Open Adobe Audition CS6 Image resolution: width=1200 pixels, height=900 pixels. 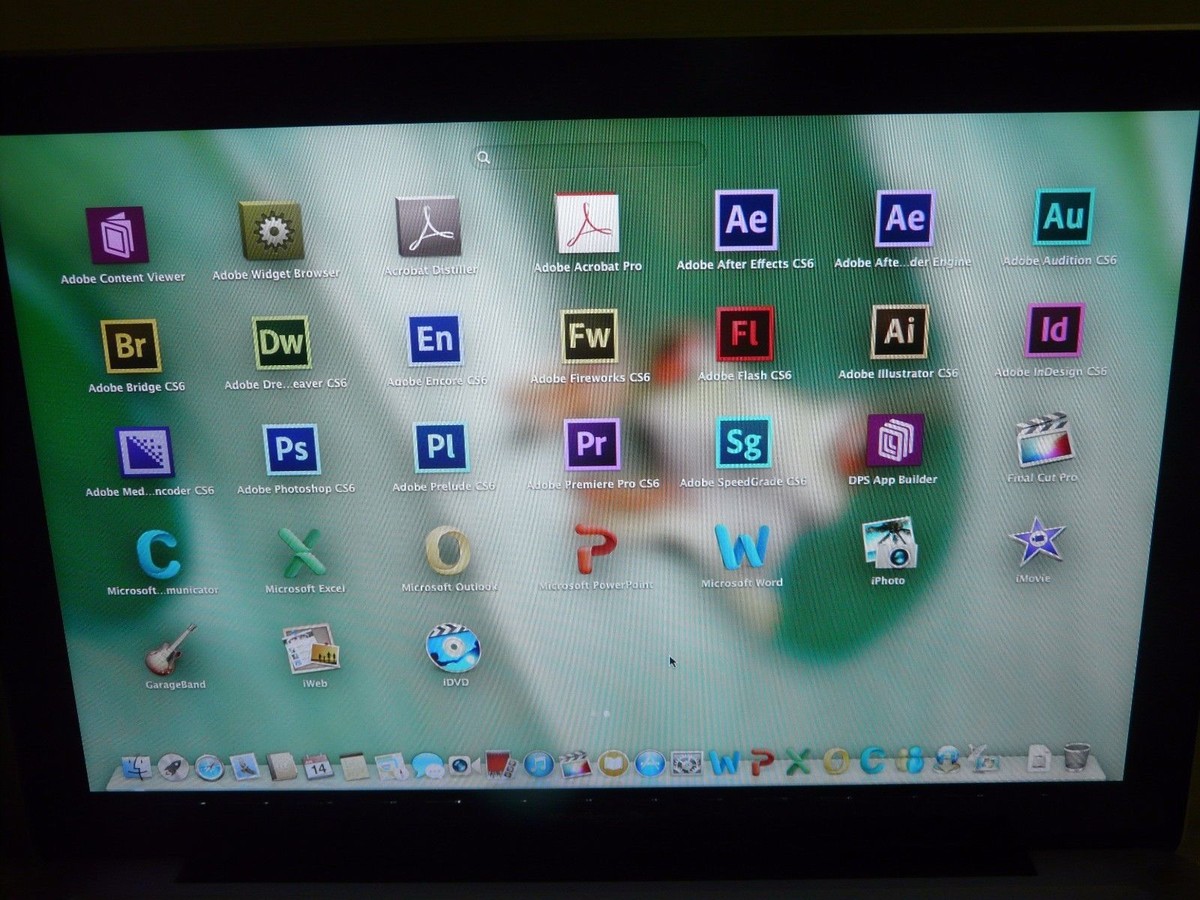click(1063, 216)
